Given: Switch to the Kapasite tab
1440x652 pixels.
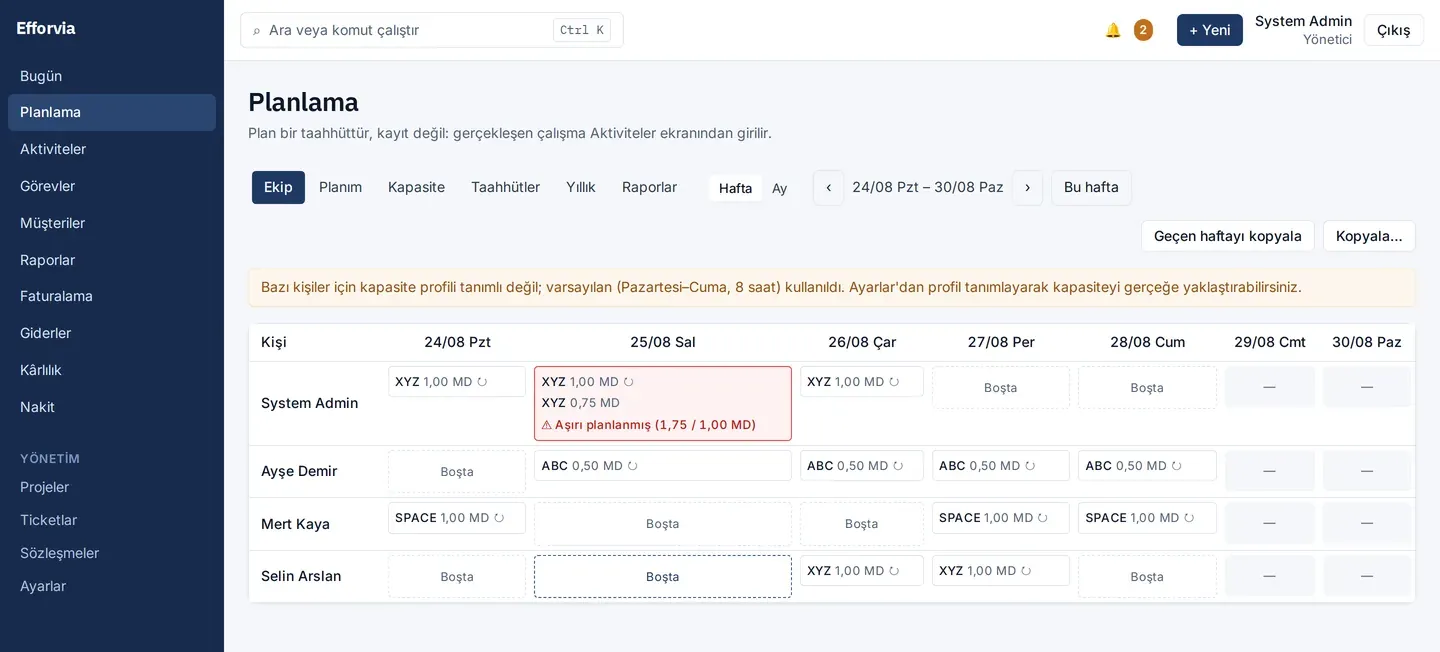Looking at the screenshot, I should 416,188.
